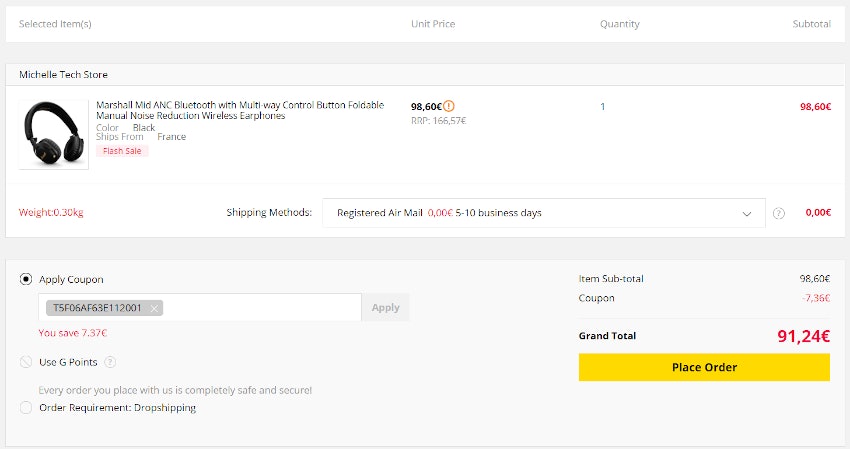
Task: Click the help icon next to shipping dropdown
Action: click(779, 213)
